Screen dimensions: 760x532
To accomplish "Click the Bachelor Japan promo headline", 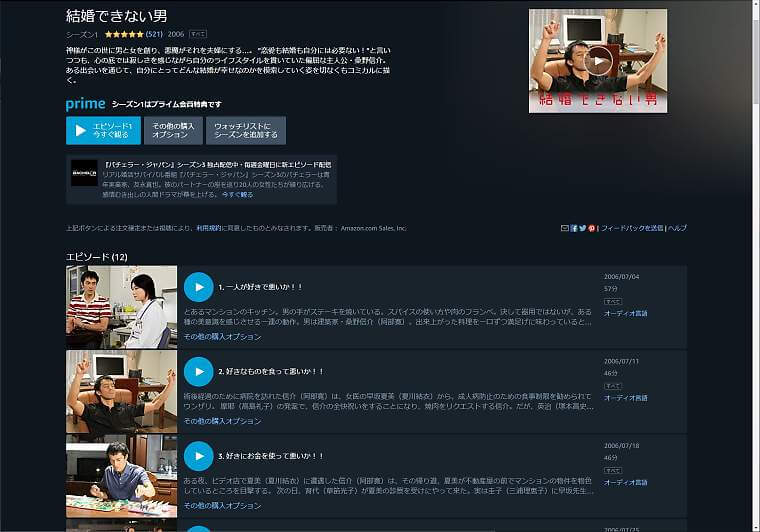I will click(218, 165).
